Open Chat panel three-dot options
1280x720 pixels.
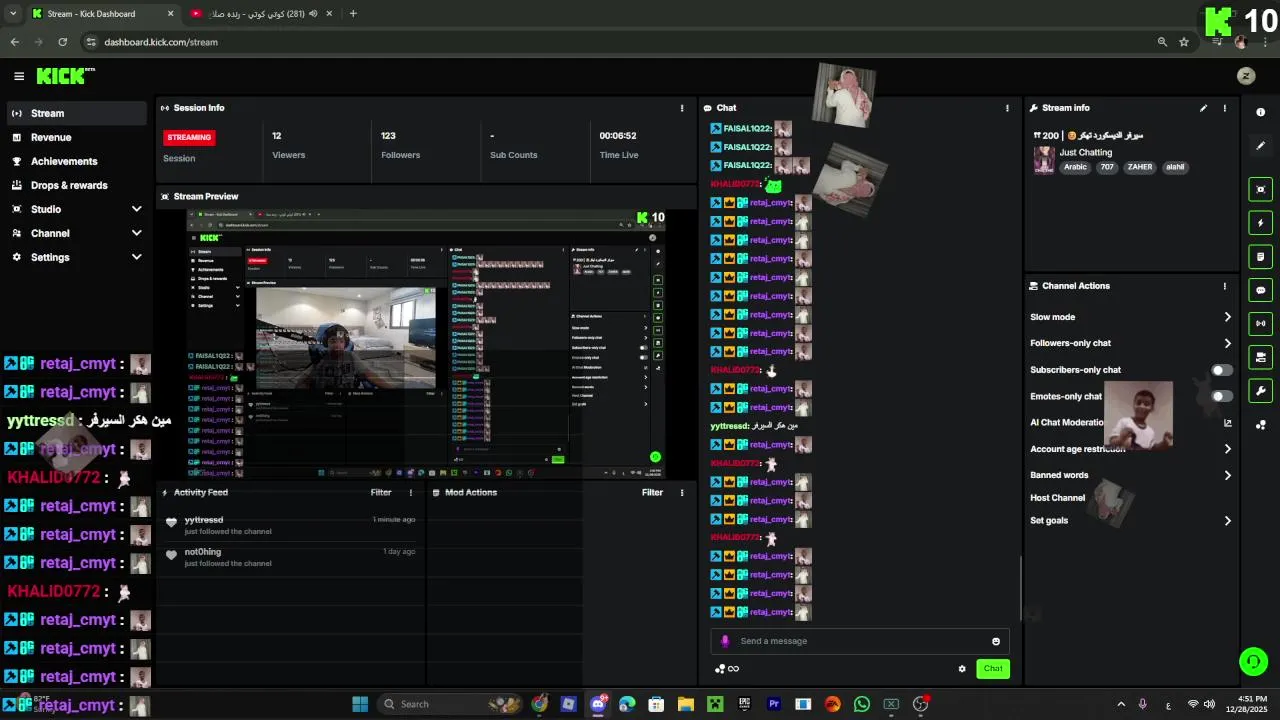[x=1007, y=108]
